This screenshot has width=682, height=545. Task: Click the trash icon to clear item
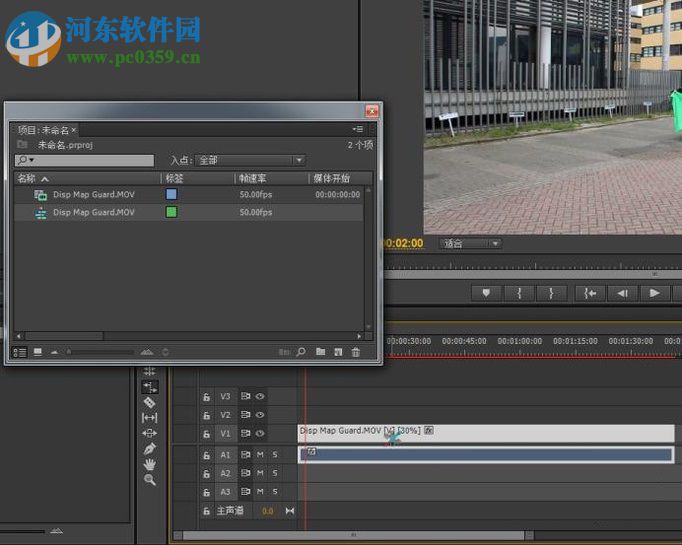[355, 352]
